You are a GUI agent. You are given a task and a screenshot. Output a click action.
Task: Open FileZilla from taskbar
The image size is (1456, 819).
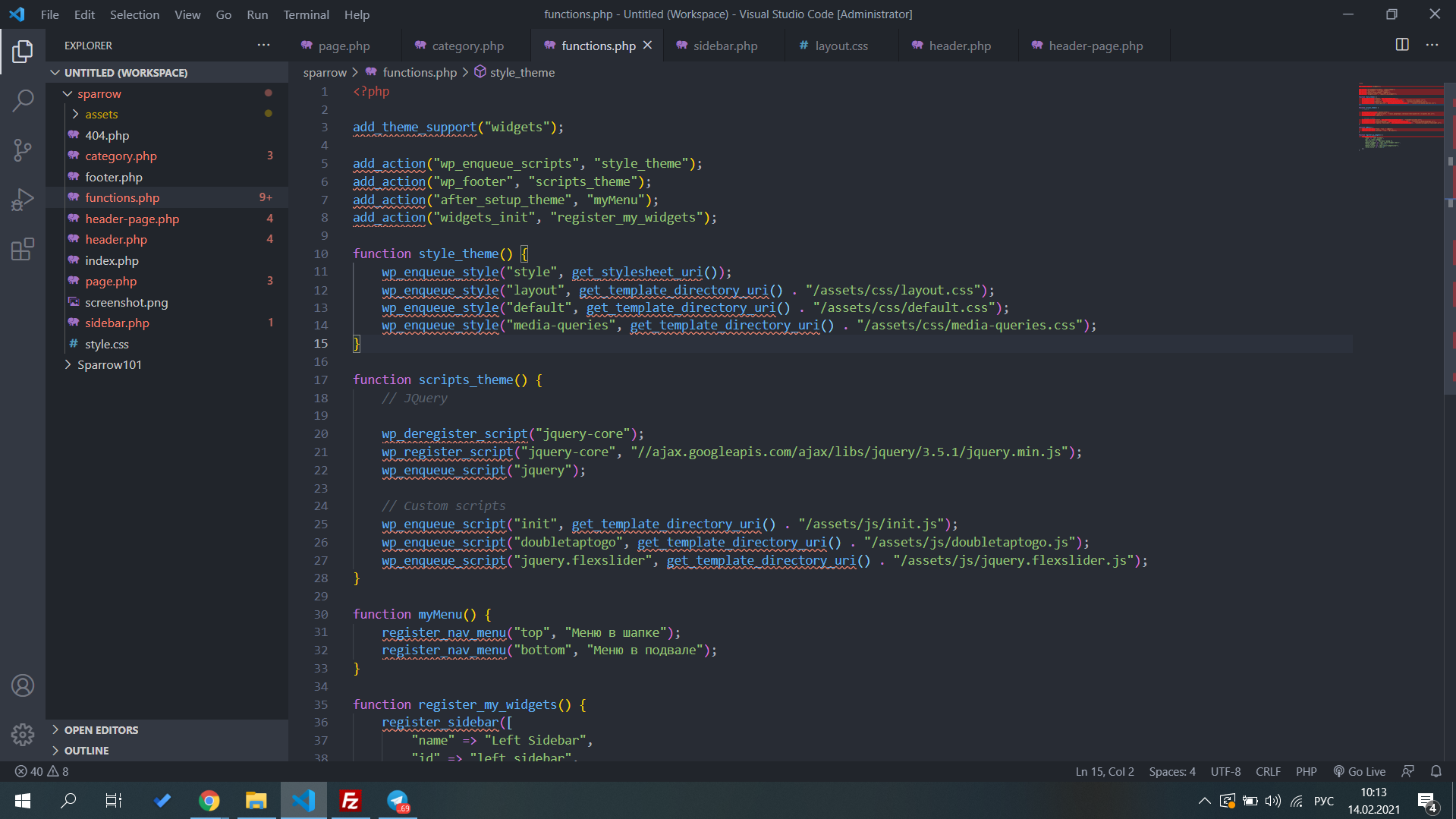350,801
